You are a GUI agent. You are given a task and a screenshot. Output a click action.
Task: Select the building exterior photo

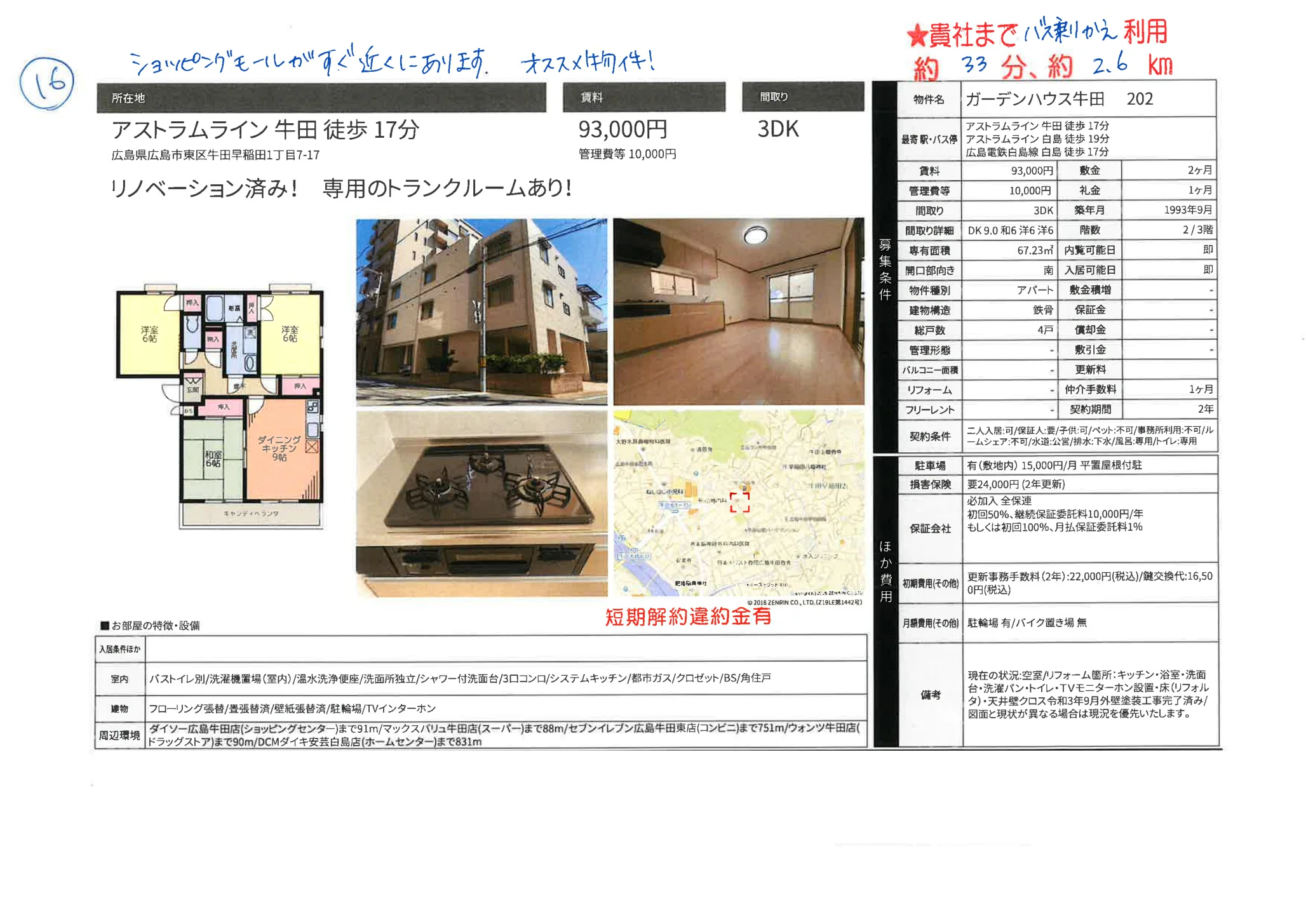point(481,312)
